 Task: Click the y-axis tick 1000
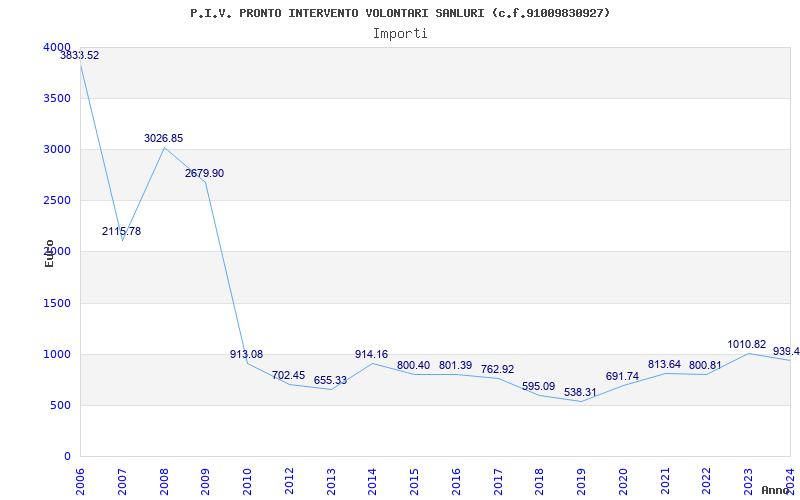55,355
